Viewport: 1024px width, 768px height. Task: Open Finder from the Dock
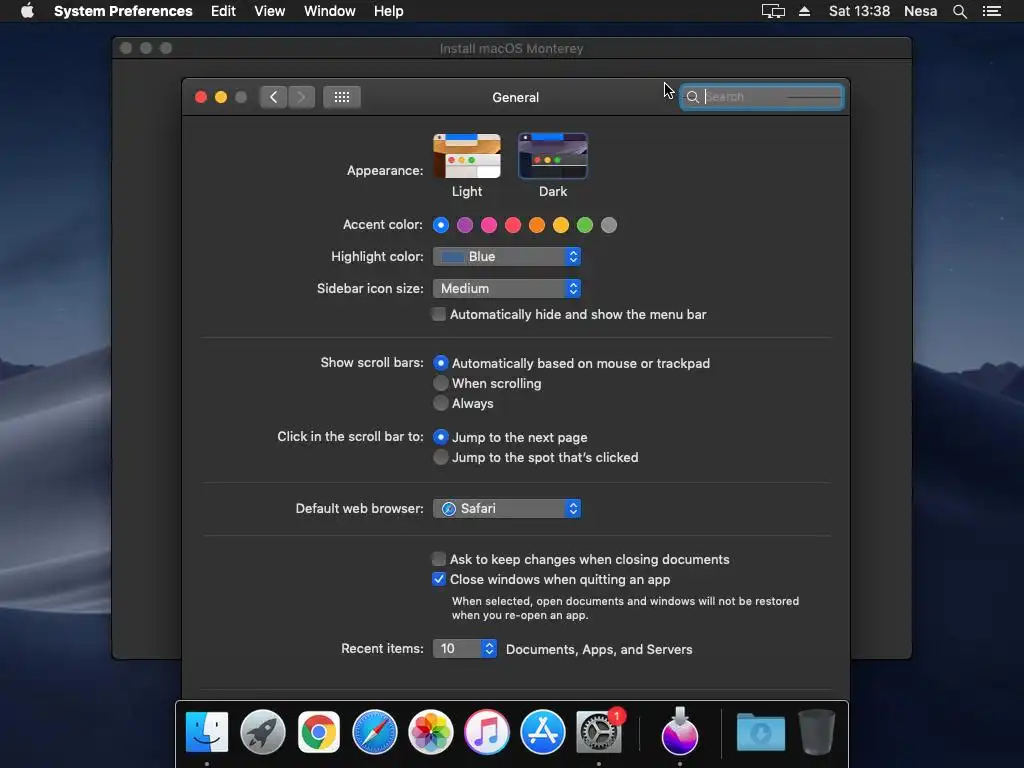pos(207,732)
